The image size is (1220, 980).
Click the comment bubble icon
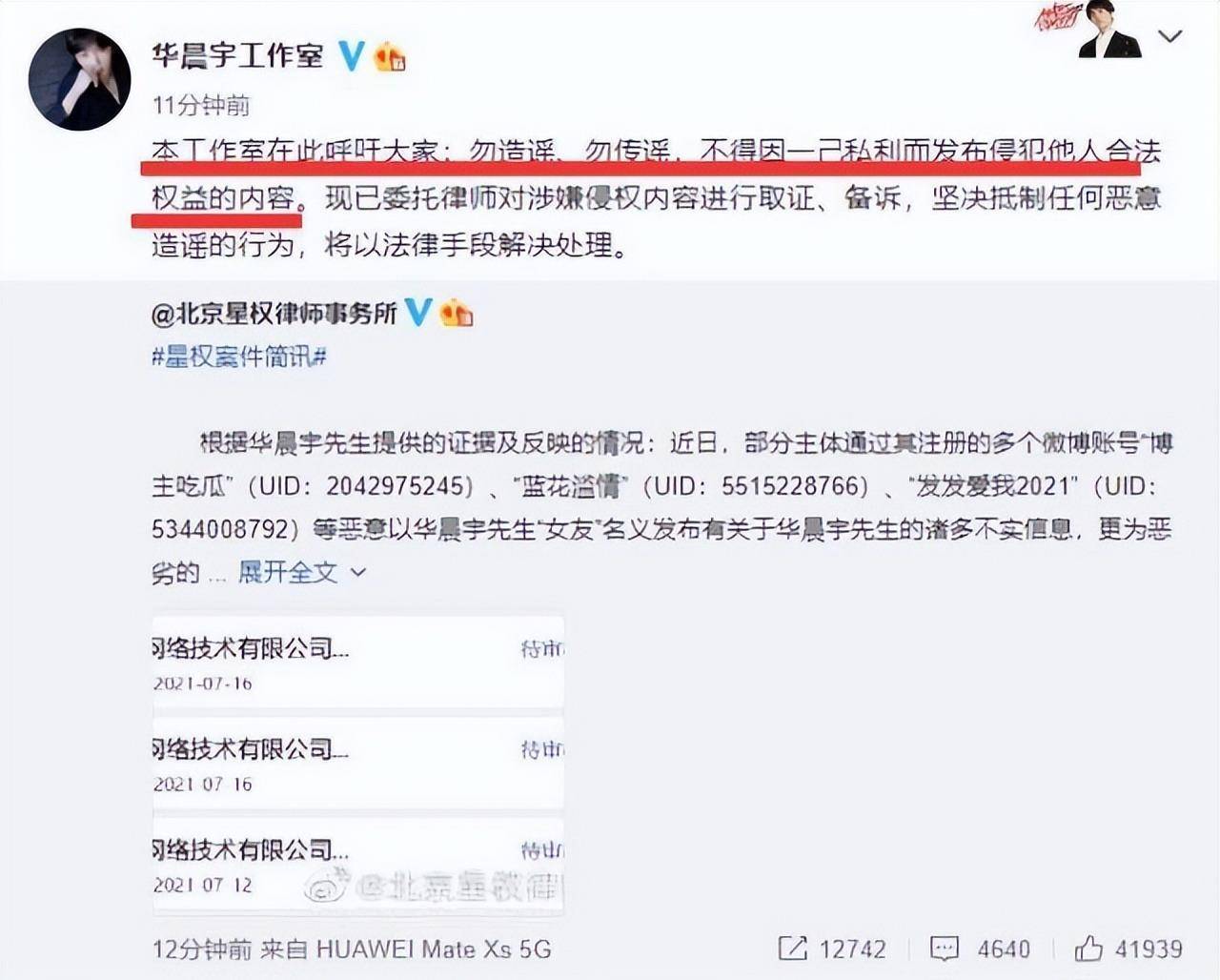click(x=944, y=949)
